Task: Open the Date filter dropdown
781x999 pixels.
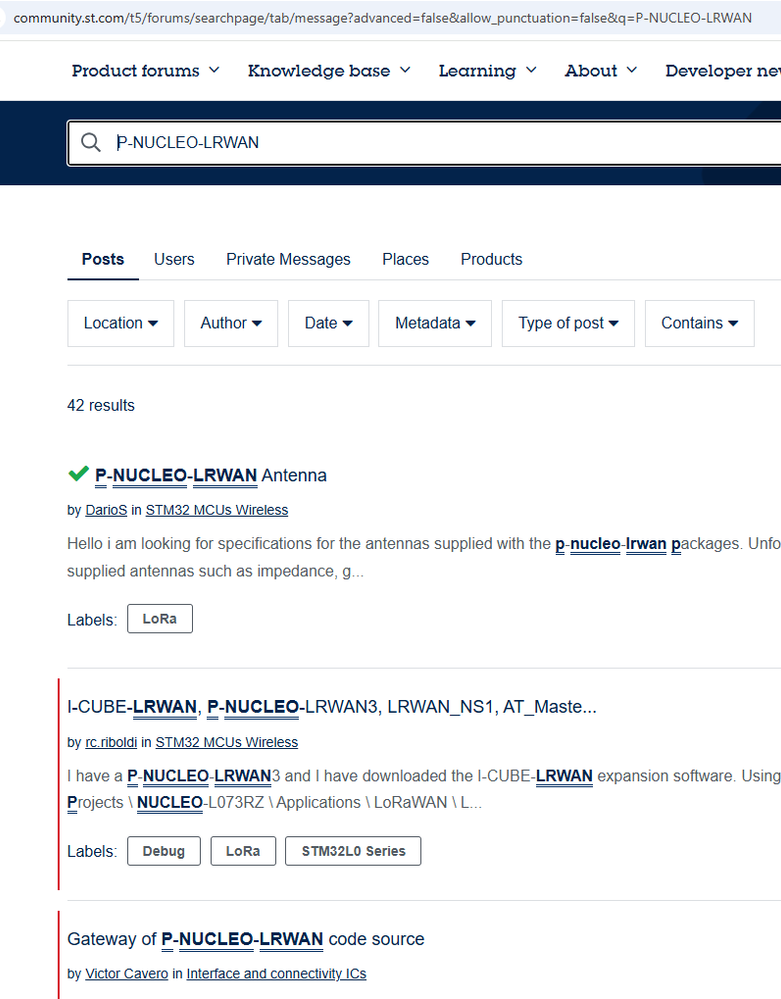Action: tap(328, 323)
